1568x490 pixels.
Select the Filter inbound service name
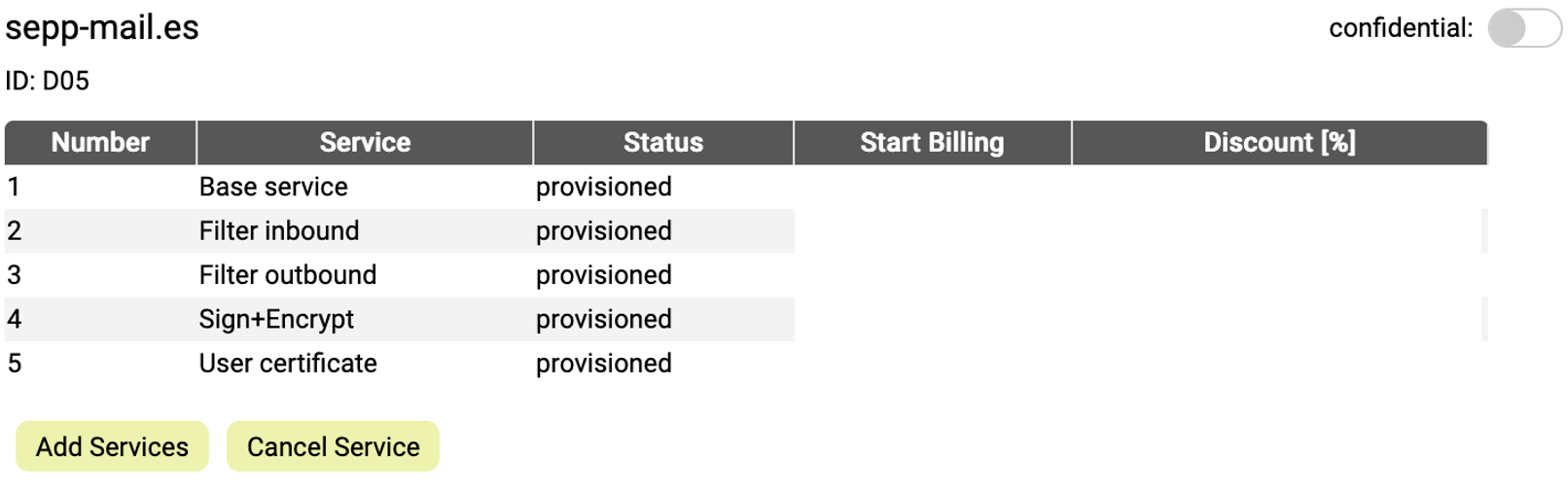pos(279,231)
